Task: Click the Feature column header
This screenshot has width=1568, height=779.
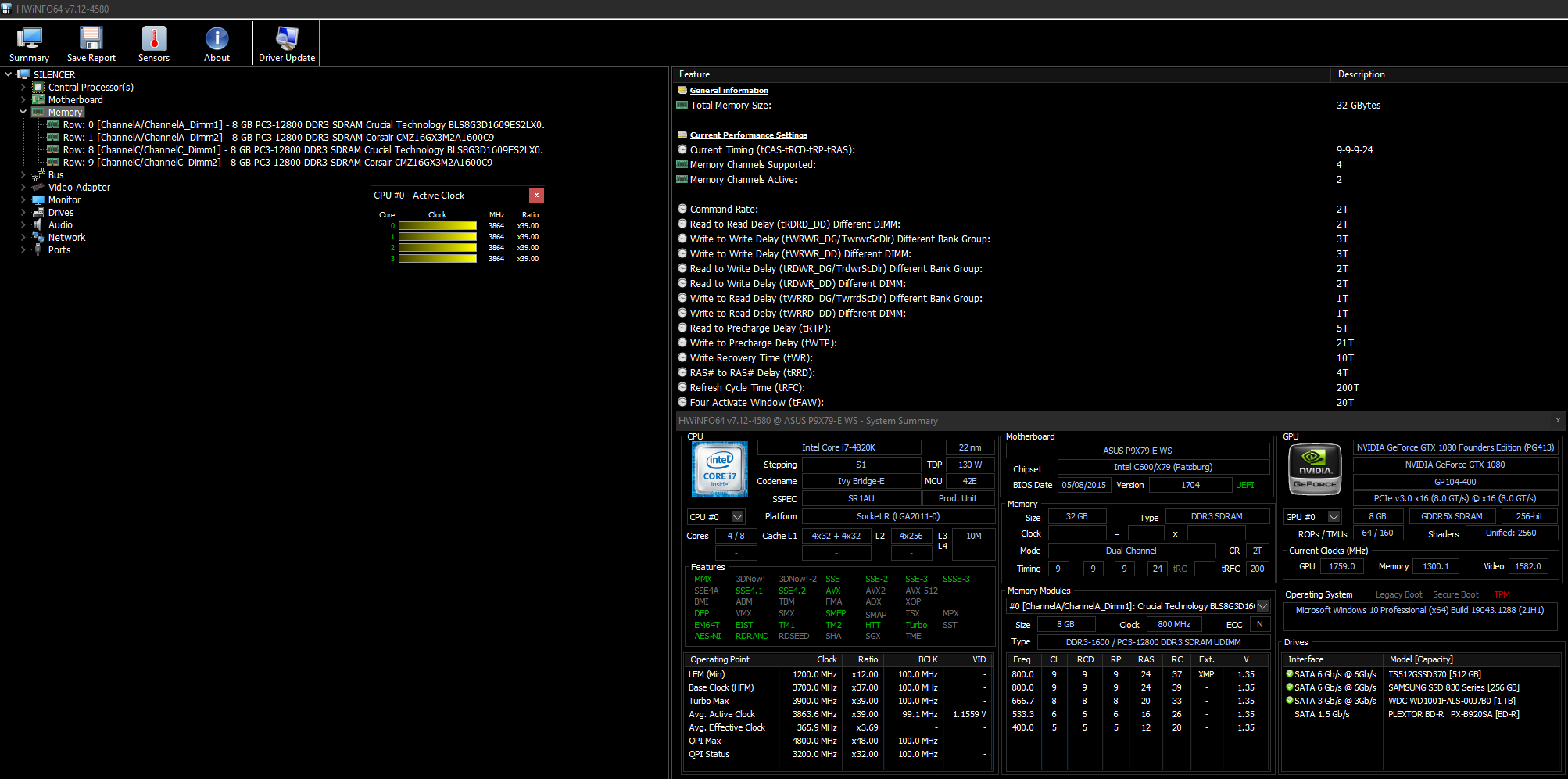Action: 1001,74
